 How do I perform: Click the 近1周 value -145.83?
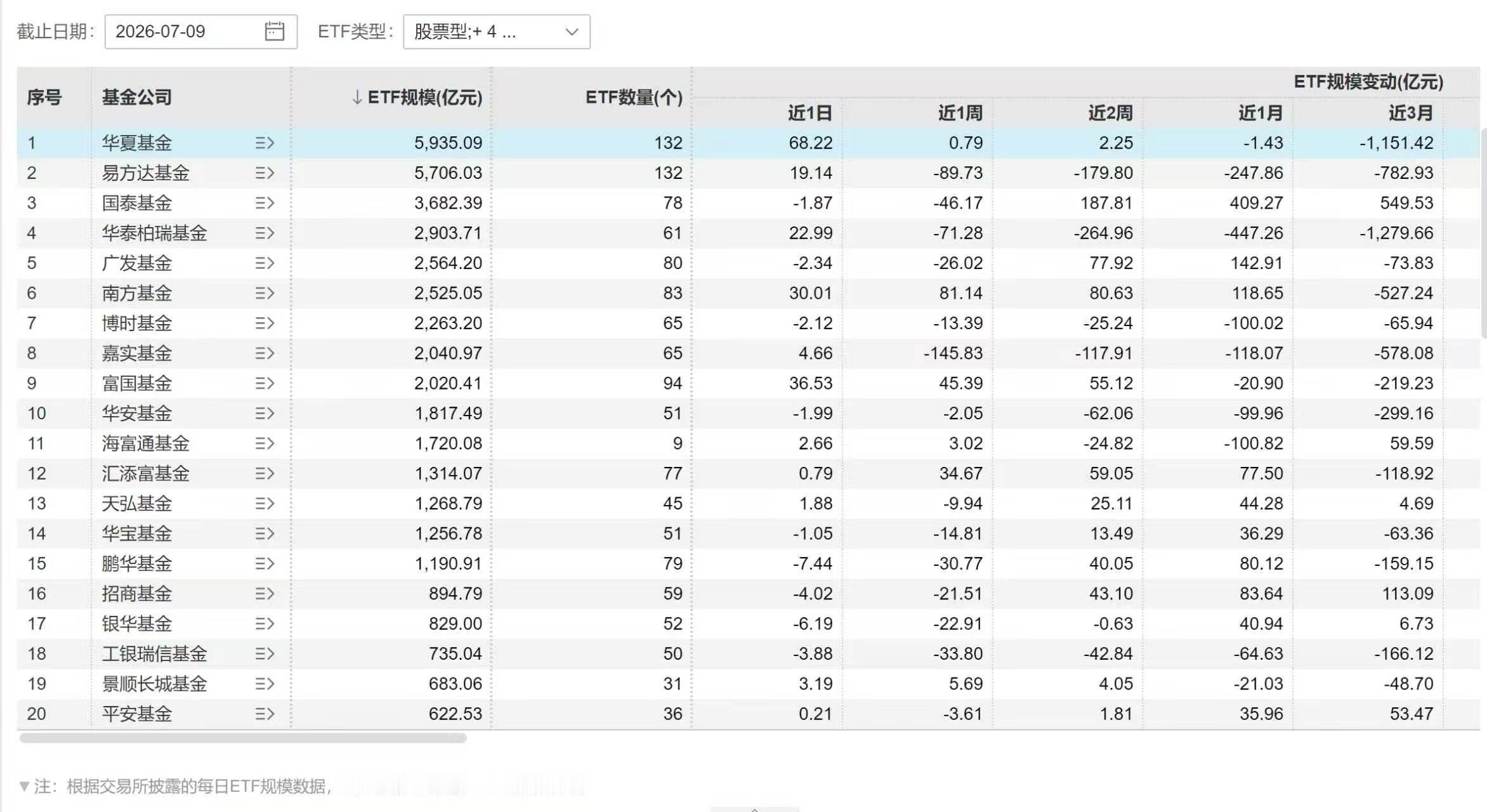coord(953,353)
